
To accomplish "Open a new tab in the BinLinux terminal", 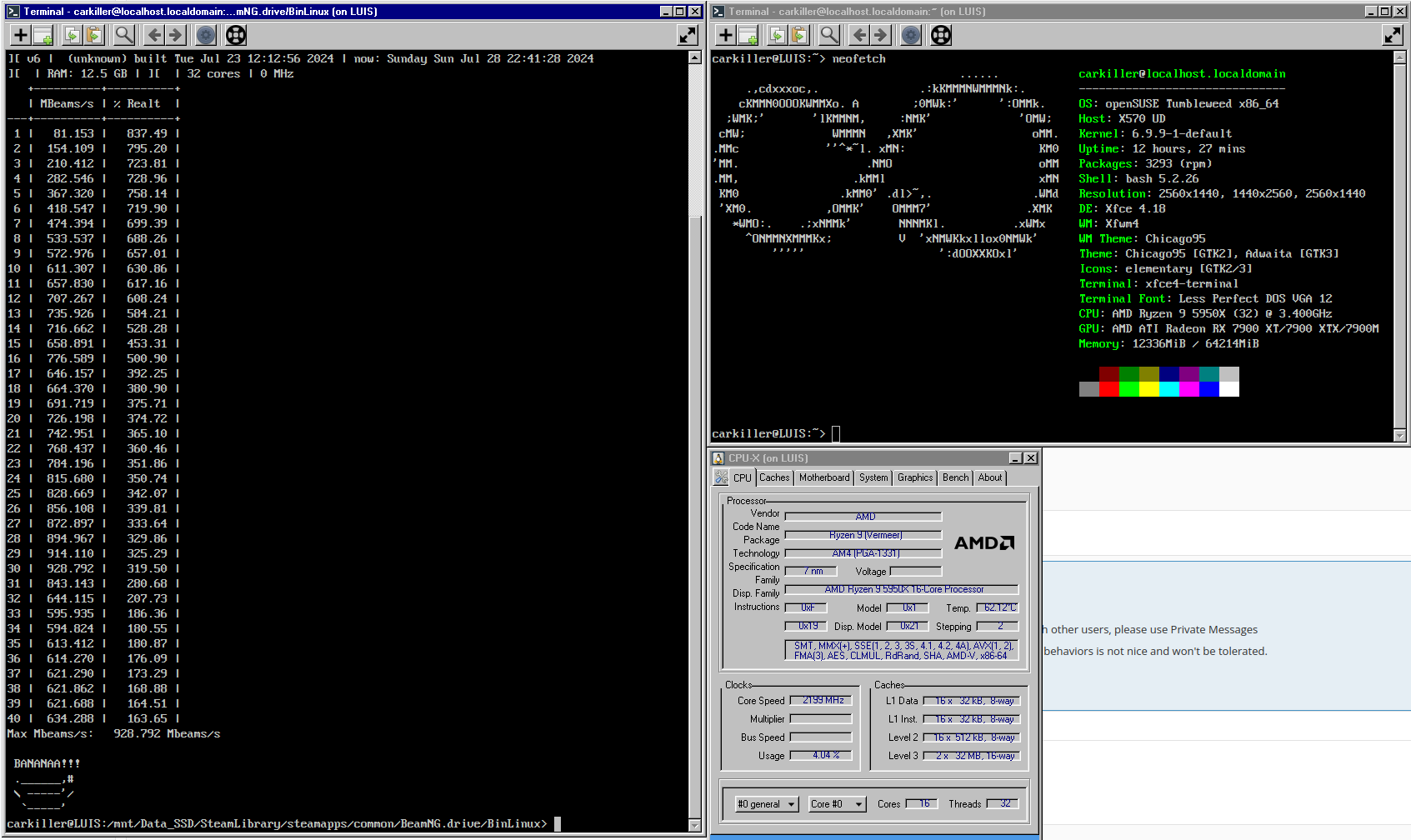I will click(21, 35).
